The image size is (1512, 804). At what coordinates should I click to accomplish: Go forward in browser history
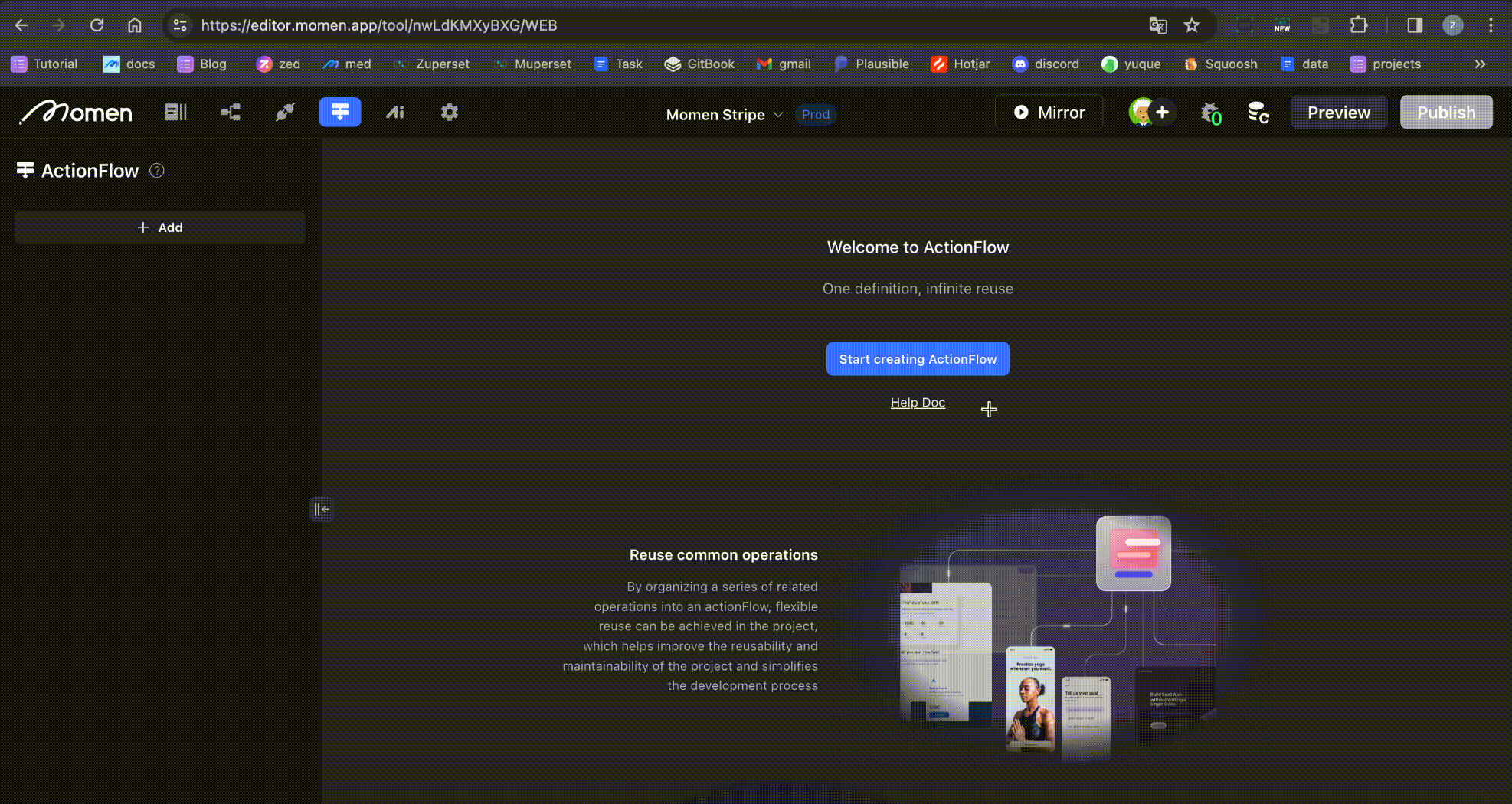pyautogui.click(x=59, y=25)
